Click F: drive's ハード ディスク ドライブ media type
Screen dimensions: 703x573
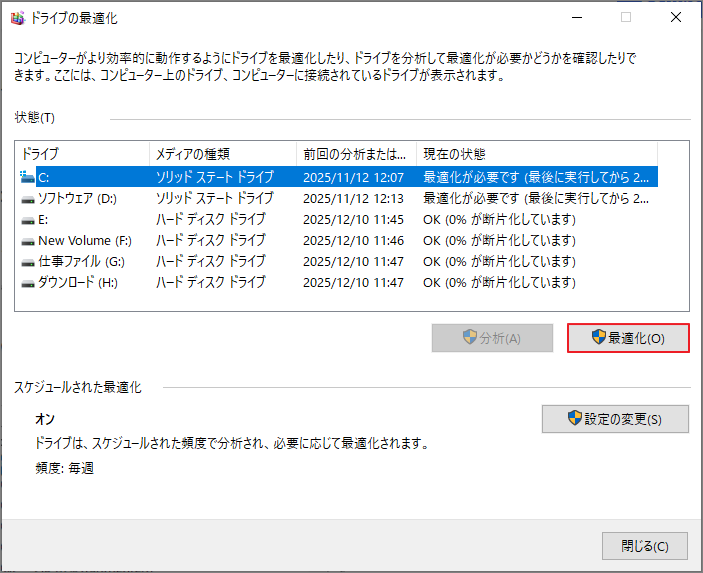coord(211,240)
